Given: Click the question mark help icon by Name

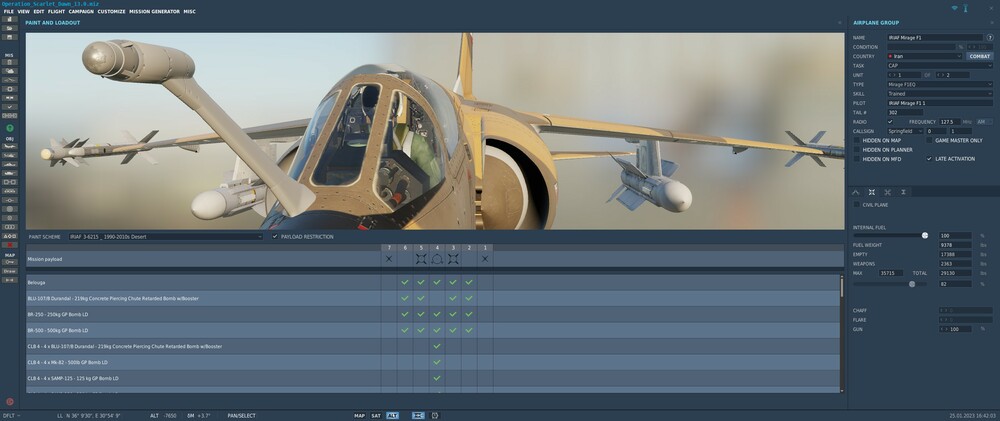Looking at the screenshot, I should [990, 38].
